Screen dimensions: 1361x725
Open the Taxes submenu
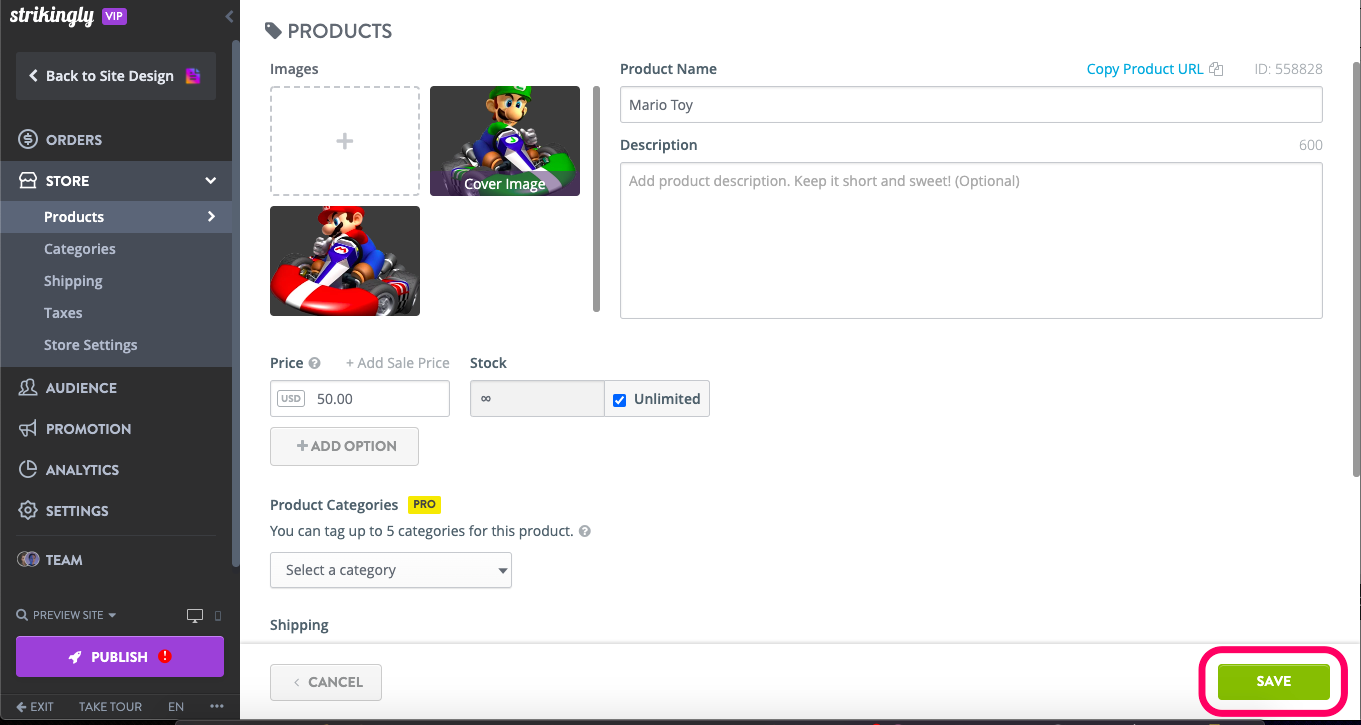[63, 313]
